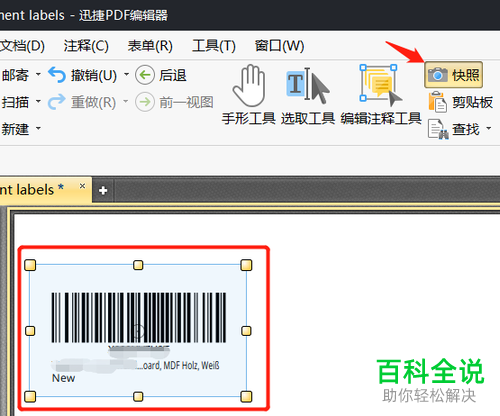Close the labels document tab
500x416 pixels.
click(82, 186)
